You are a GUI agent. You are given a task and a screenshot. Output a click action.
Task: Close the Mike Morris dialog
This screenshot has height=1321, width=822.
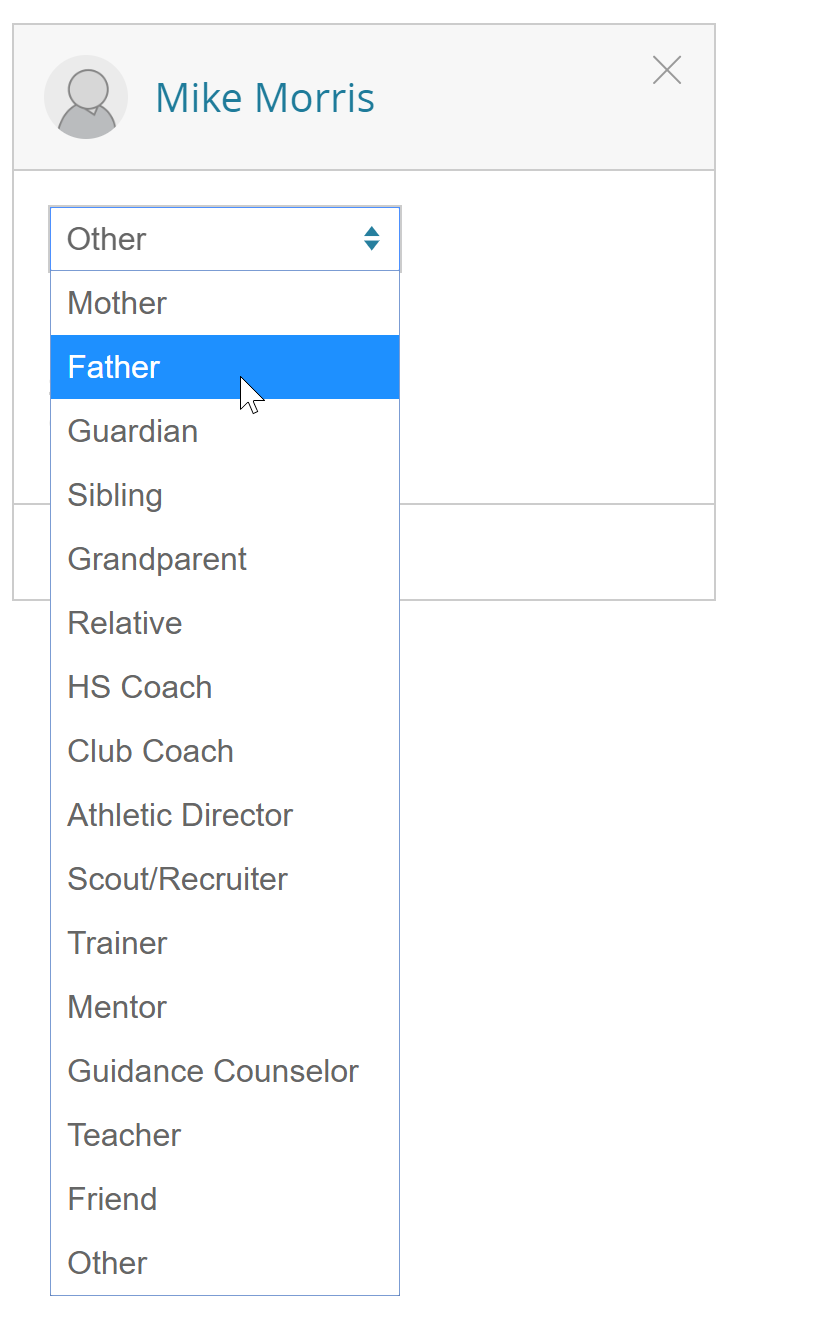[667, 70]
